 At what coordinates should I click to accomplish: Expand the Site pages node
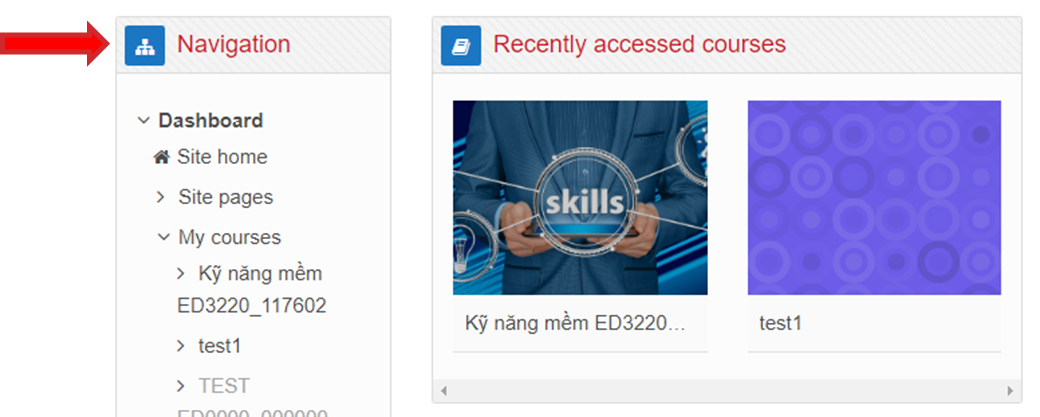[x=161, y=197]
